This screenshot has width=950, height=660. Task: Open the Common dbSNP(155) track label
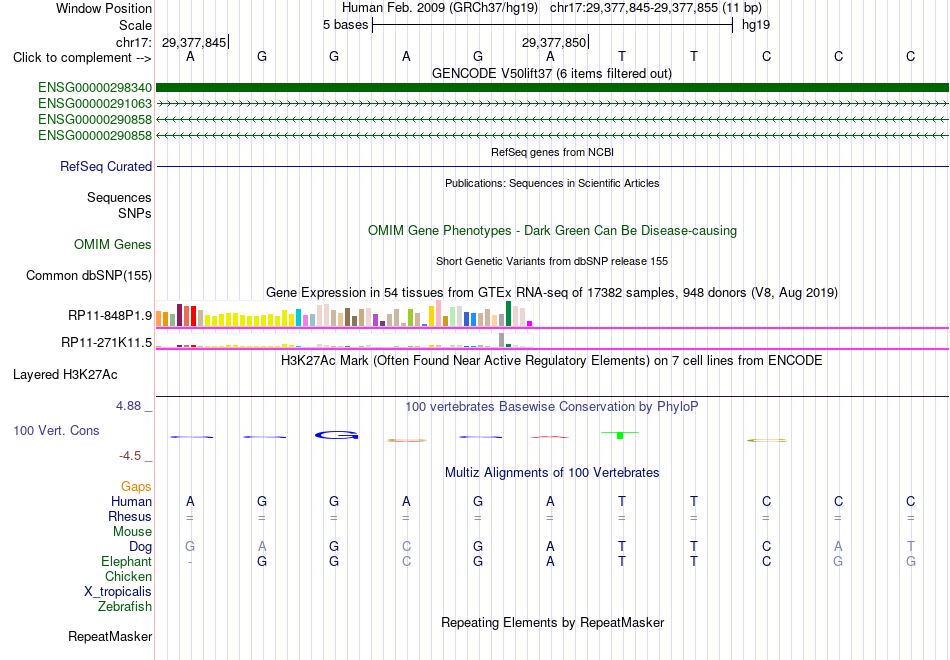tap(89, 276)
